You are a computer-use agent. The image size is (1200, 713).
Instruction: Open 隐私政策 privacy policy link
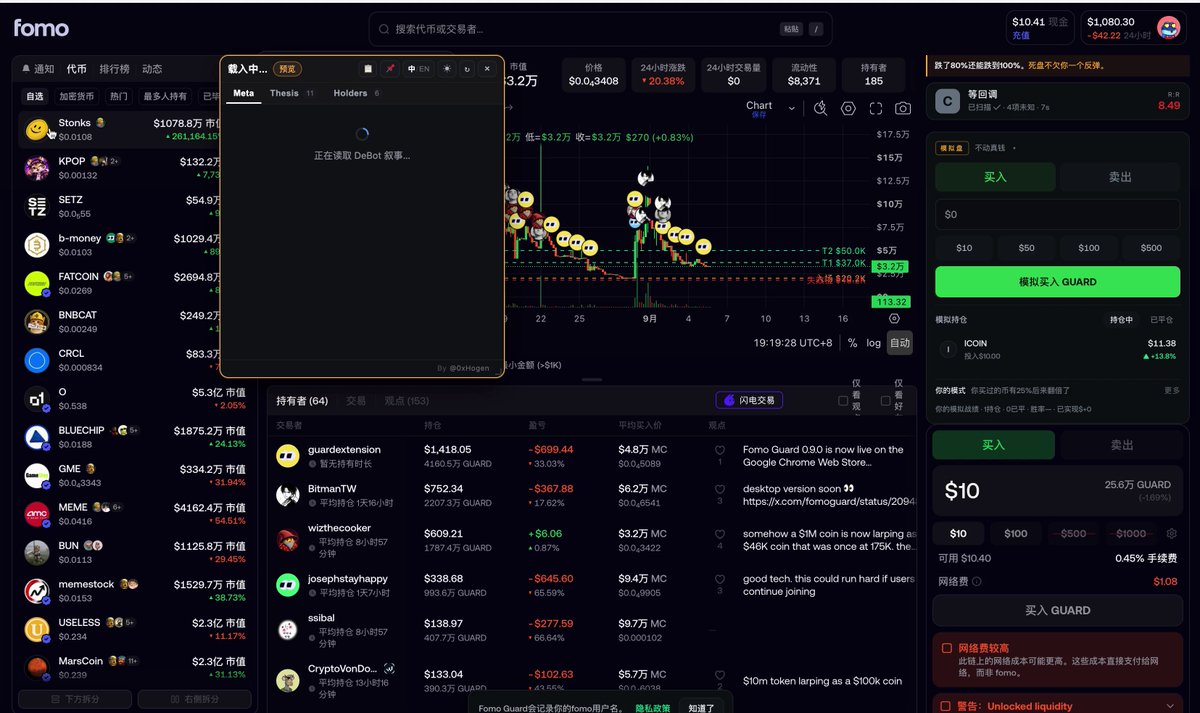point(653,707)
